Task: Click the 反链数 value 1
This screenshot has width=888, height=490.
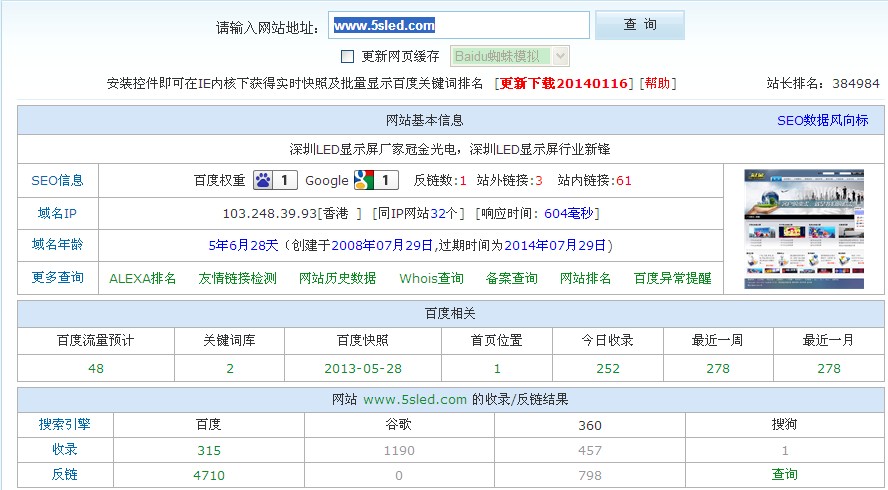Action: [x=463, y=181]
